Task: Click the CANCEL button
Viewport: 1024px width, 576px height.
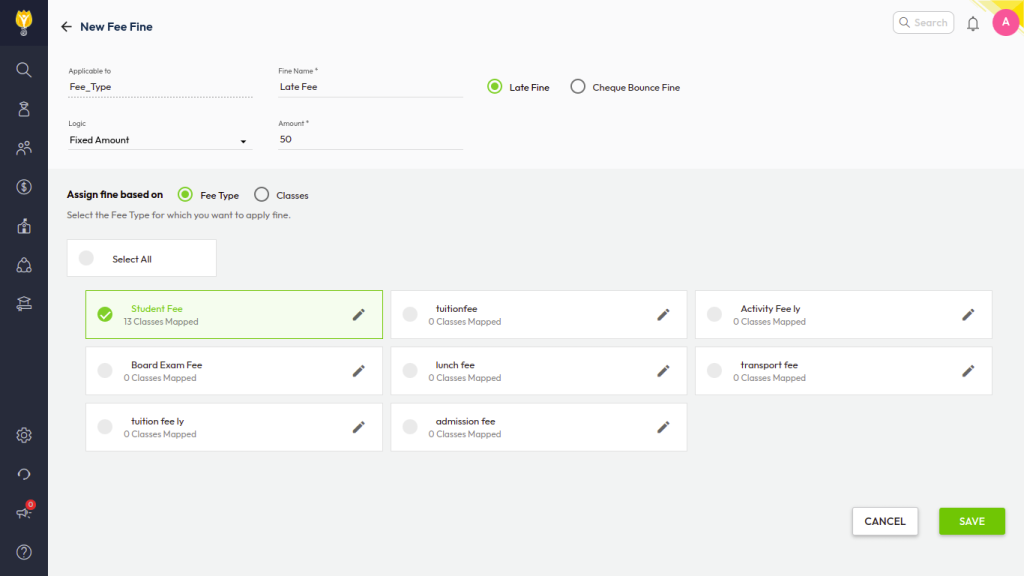Action: click(x=884, y=521)
